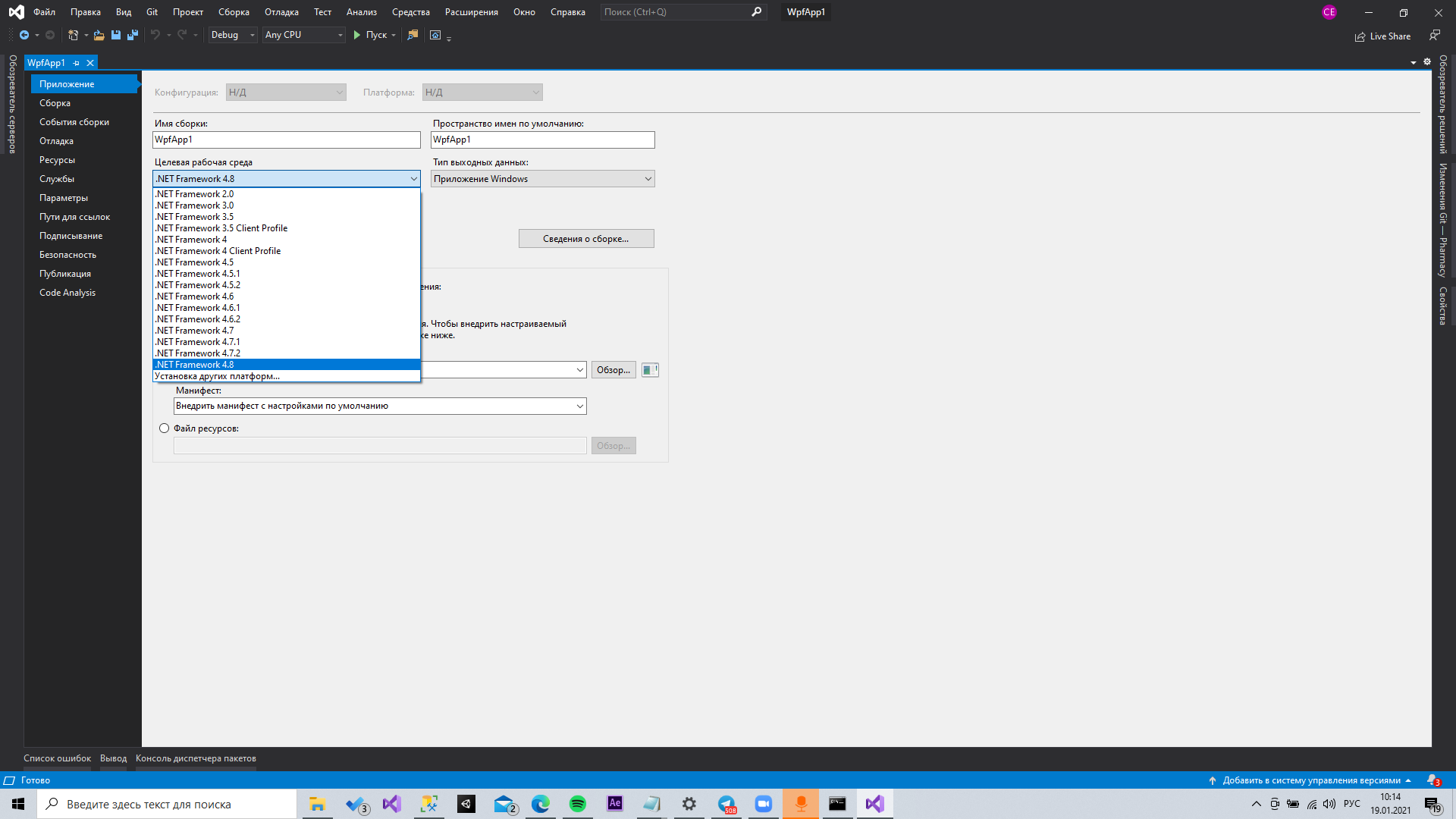Click the Сведения о сборке button
Screen dimensions: 1456x819
tap(586, 239)
